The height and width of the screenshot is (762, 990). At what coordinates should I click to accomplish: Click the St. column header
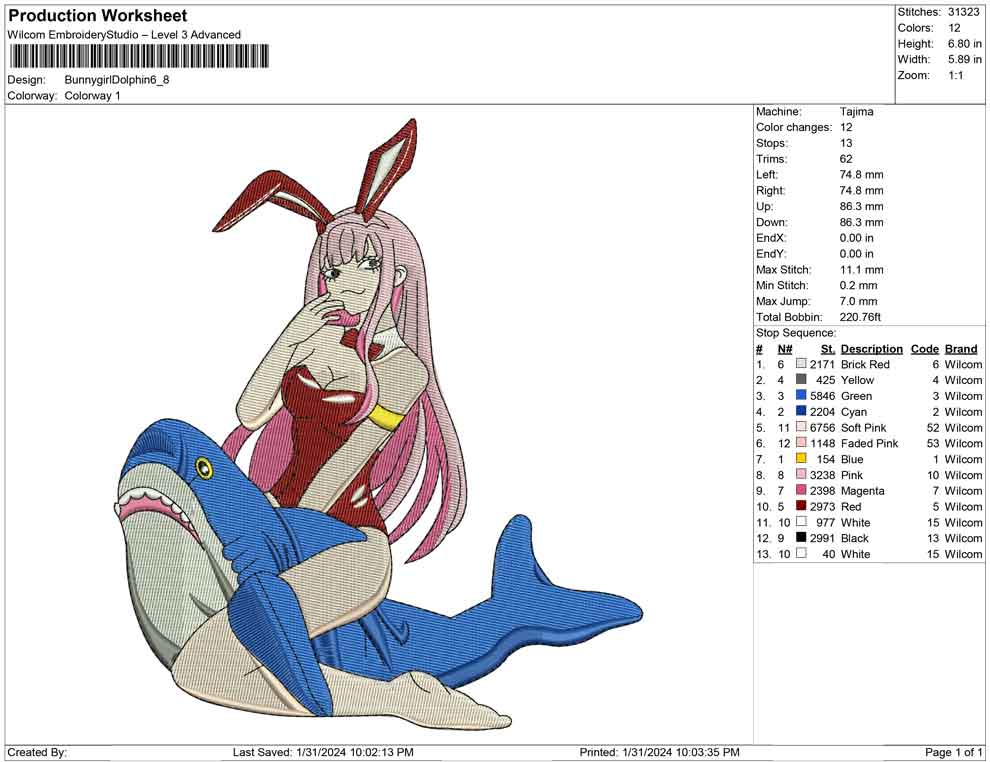pos(828,349)
